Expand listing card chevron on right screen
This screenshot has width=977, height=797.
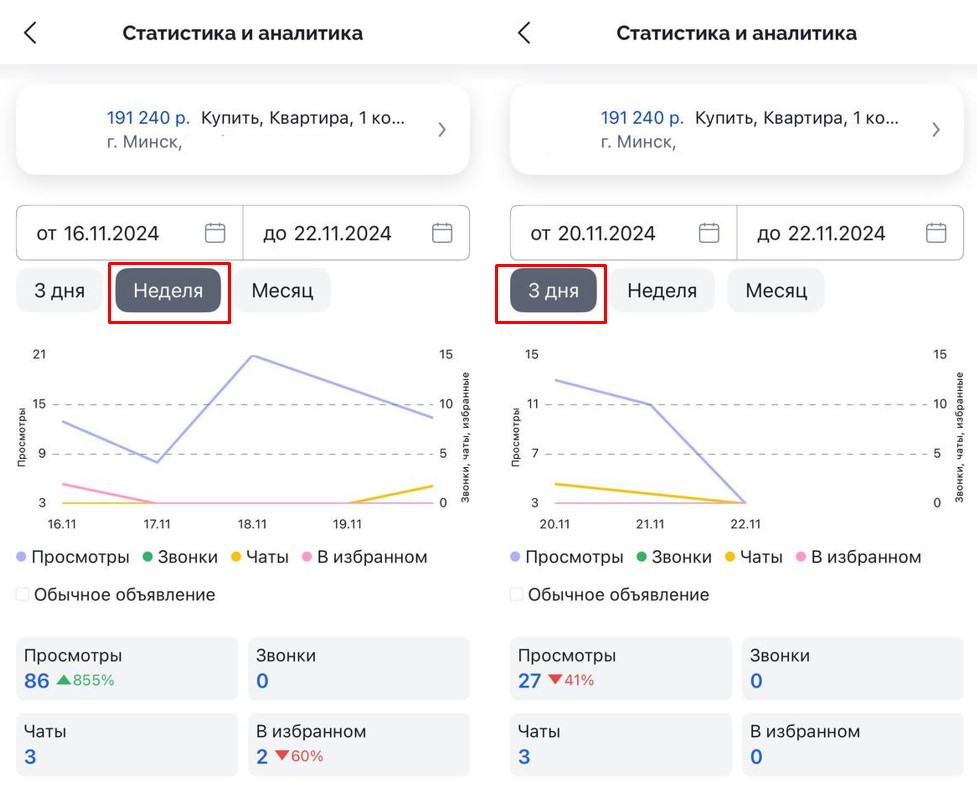(x=936, y=129)
